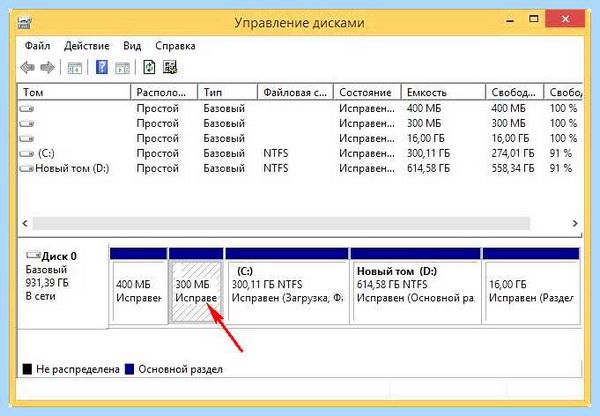This screenshot has height=416, width=600.
Task: Minimize the Управление дисками window
Action: 510,20
